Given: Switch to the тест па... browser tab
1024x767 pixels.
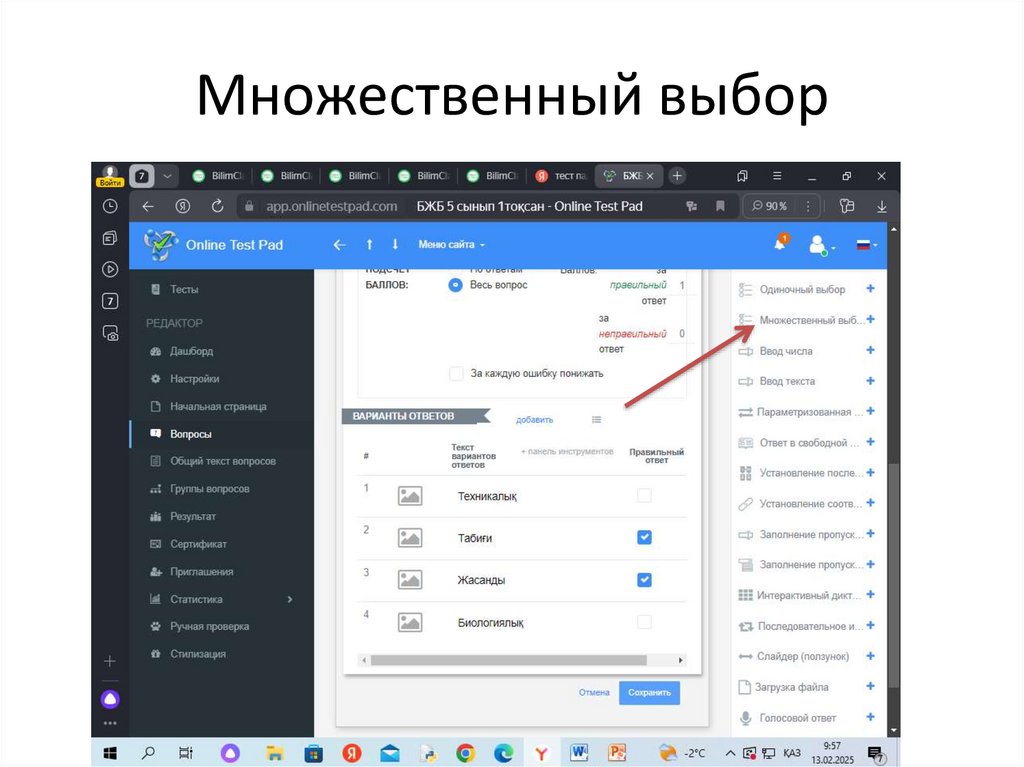Looking at the screenshot, I should [x=560, y=176].
